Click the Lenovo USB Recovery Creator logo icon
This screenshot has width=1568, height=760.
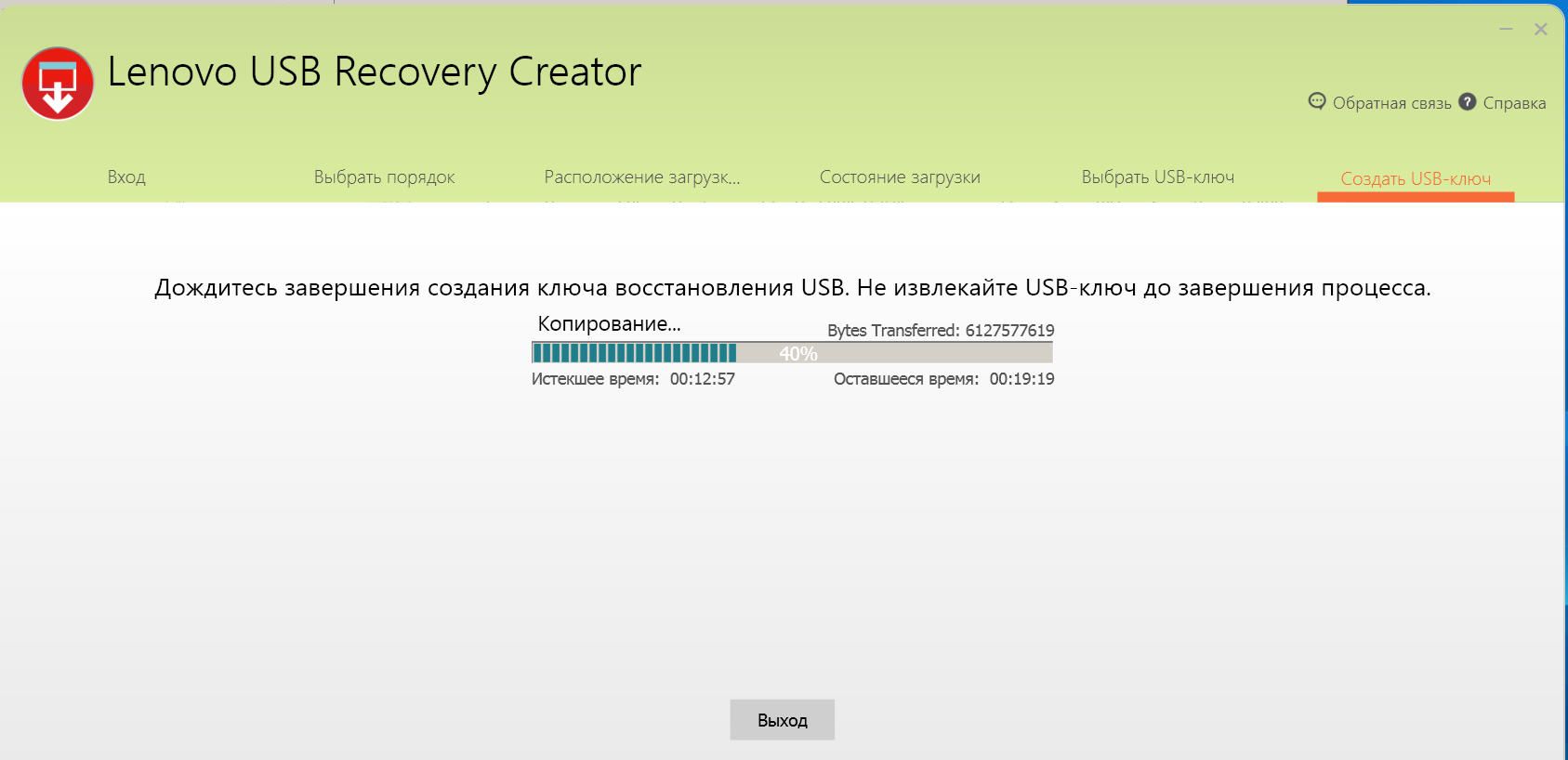(x=58, y=84)
